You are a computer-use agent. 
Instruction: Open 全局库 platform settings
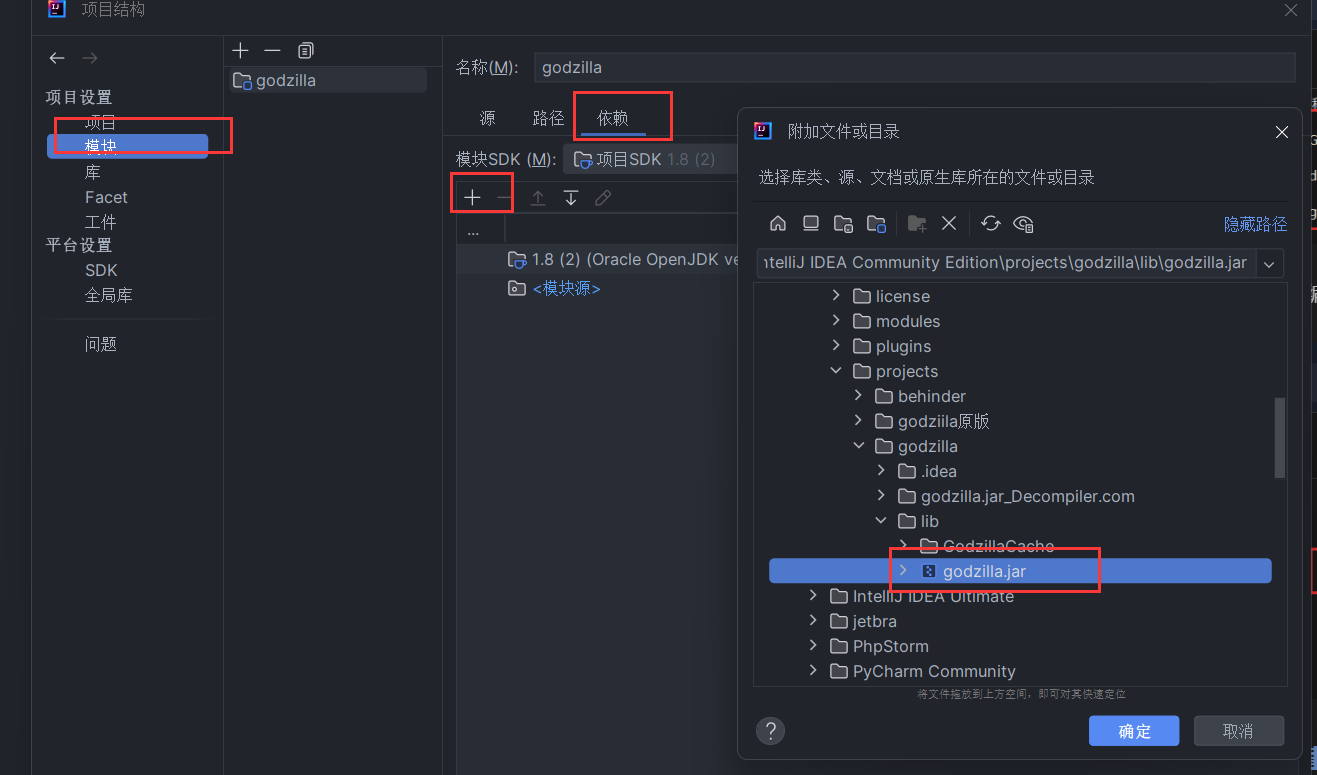[x=108, y=295]
